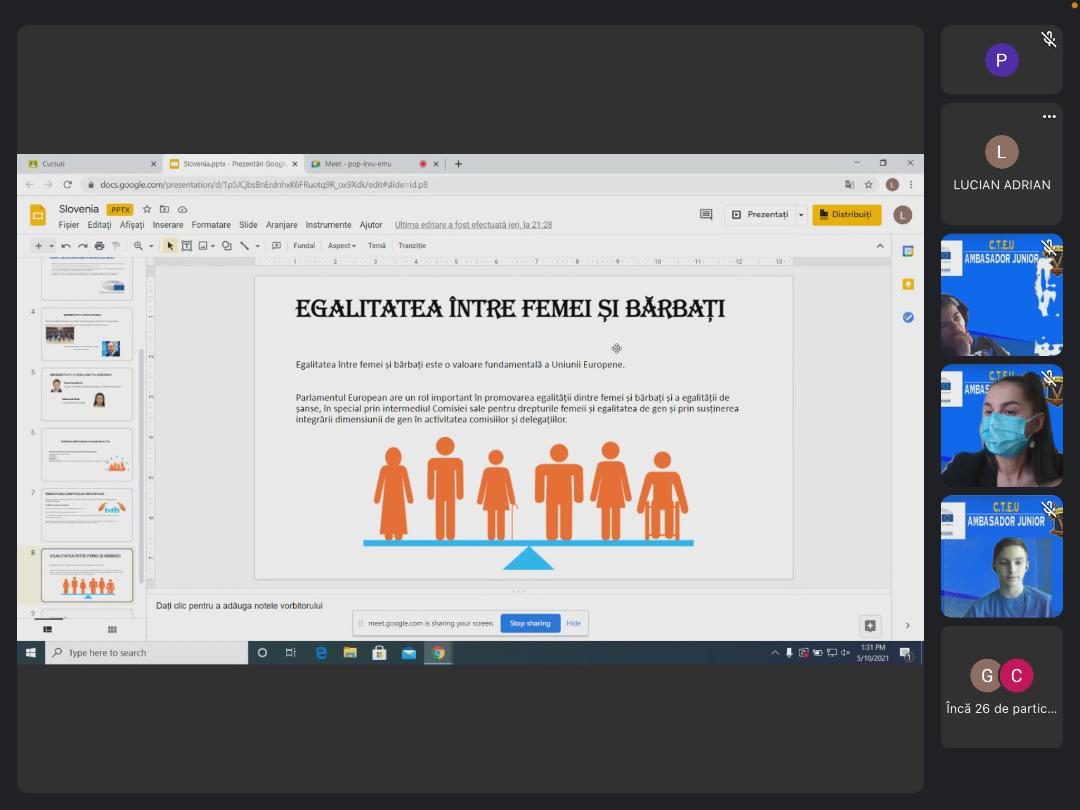Select slide 7 thumbnail
The width and height of the screenshot is (1080, 810).
point(87,514)
